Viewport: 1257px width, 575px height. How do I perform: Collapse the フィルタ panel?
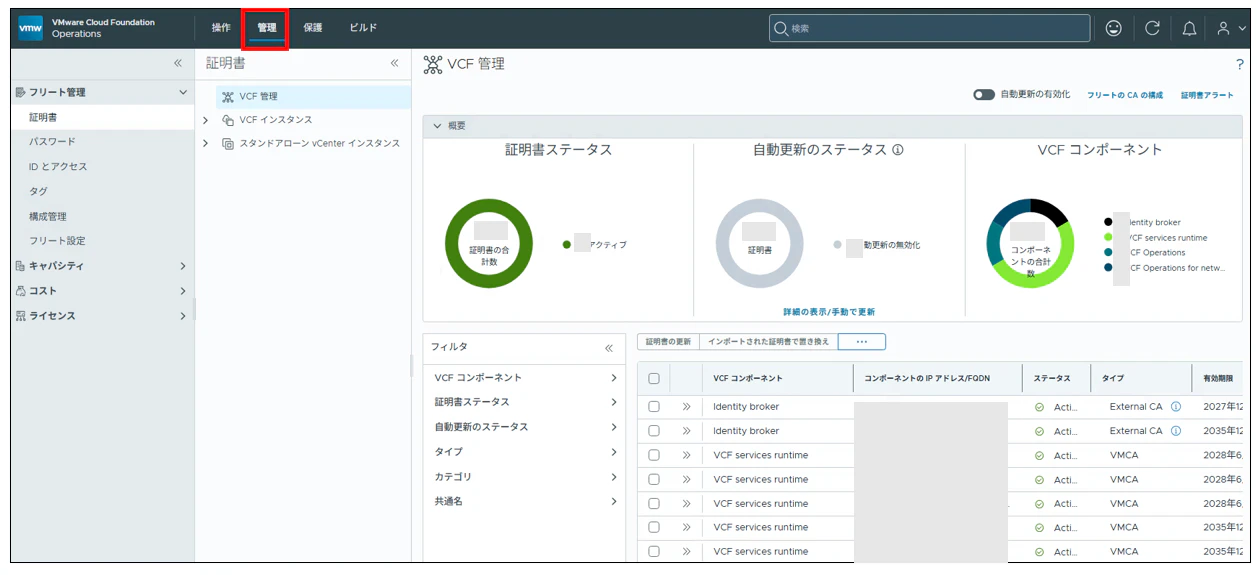(x=609, y=348)
